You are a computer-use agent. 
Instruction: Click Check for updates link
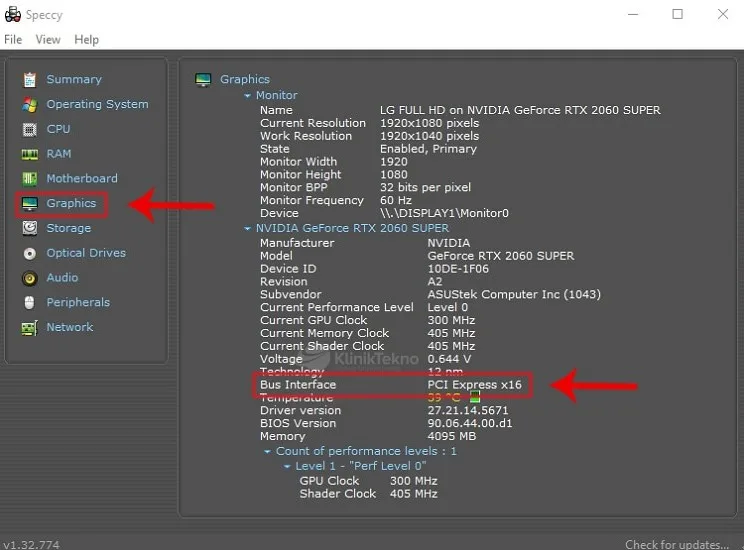pos(677,544)
